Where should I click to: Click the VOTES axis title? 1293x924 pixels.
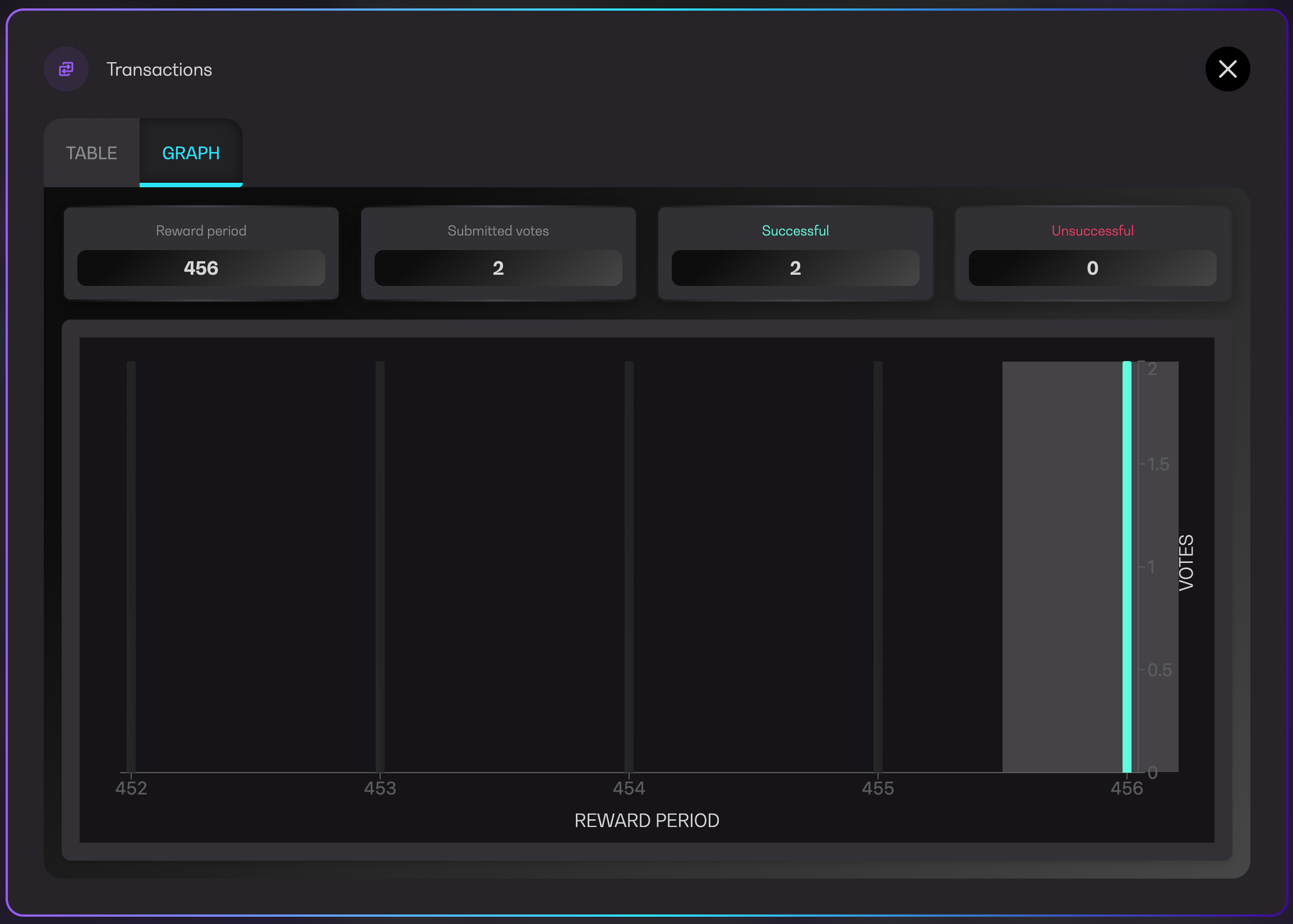click(1186, 563)
